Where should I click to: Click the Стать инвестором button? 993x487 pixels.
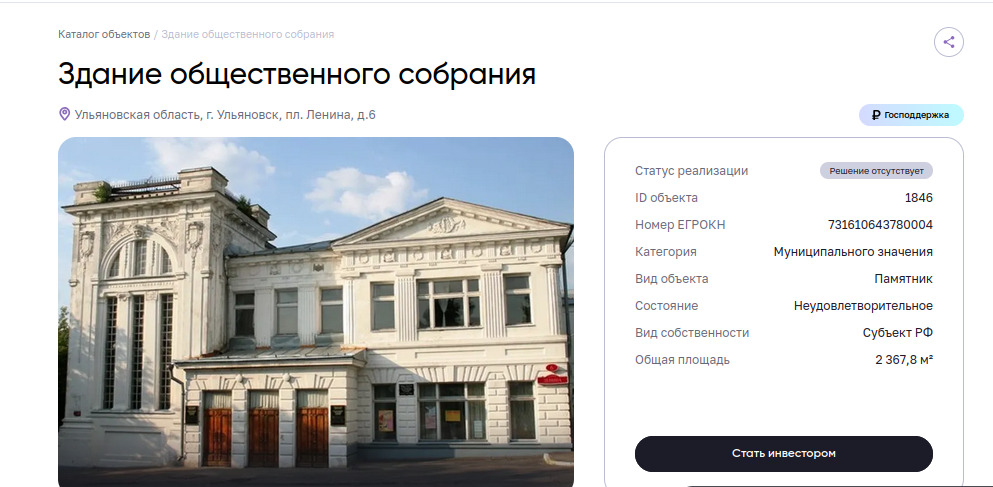click(x=783, y=453)
